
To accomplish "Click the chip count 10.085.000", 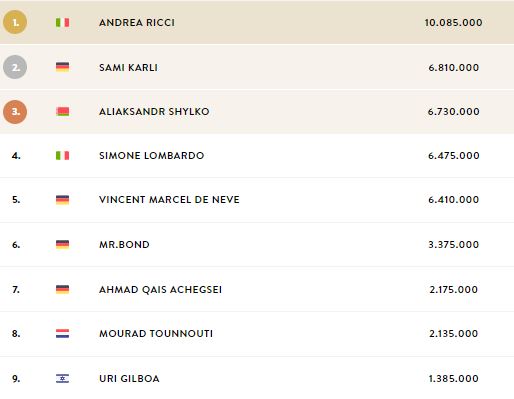I will pos(453,22).
